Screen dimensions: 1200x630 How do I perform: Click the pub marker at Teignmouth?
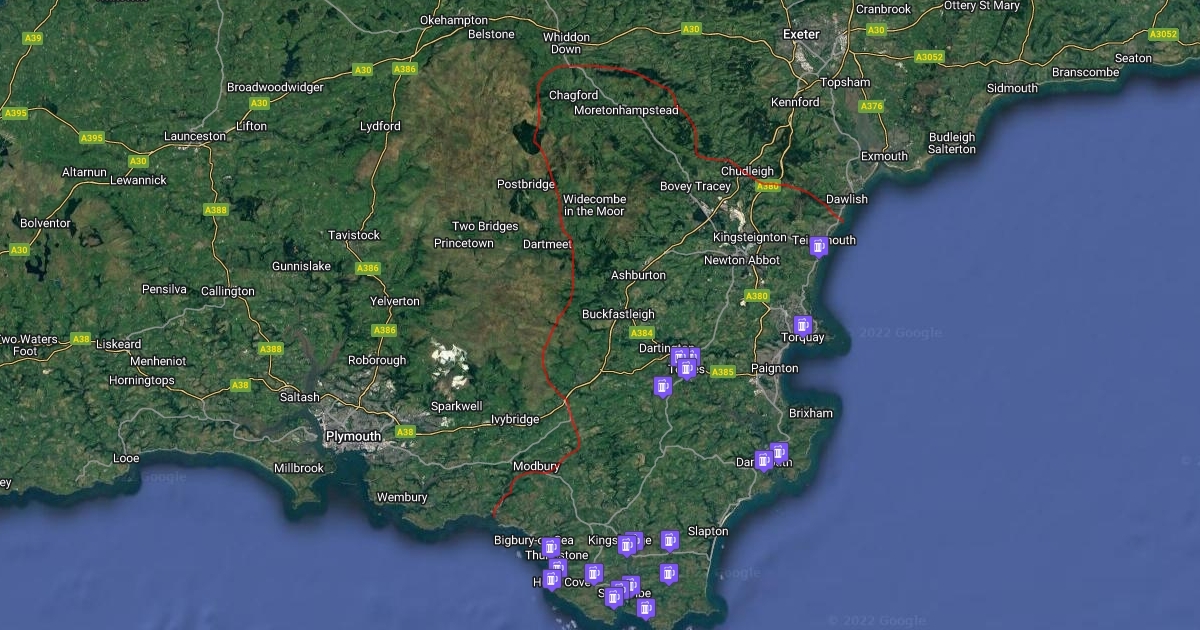click(x=819, y=246)
